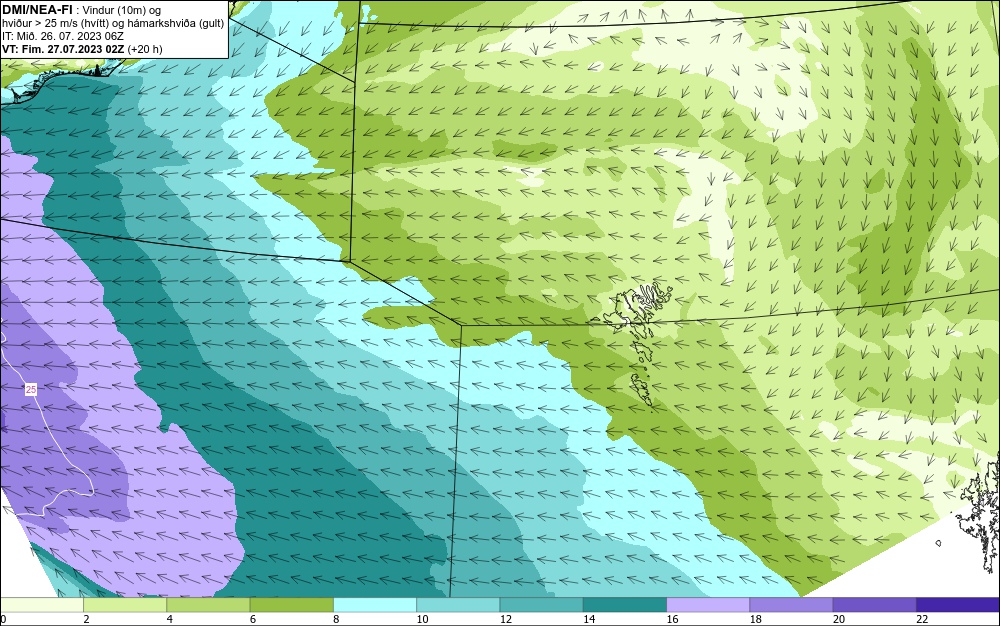Click the 25 m/s gust contour label
1000x626 pixels.
click(31, 389)
